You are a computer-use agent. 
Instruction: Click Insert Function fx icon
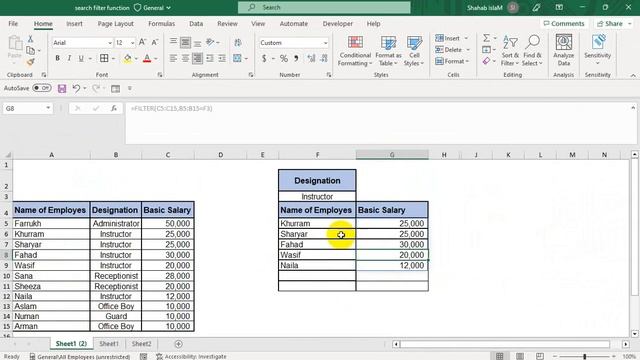114,108
